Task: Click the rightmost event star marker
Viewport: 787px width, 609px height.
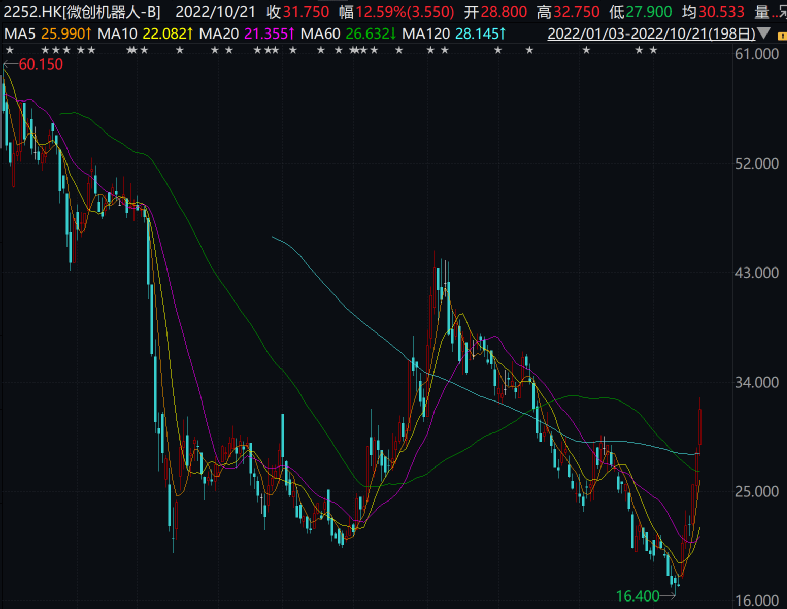Action: (652, 50)
